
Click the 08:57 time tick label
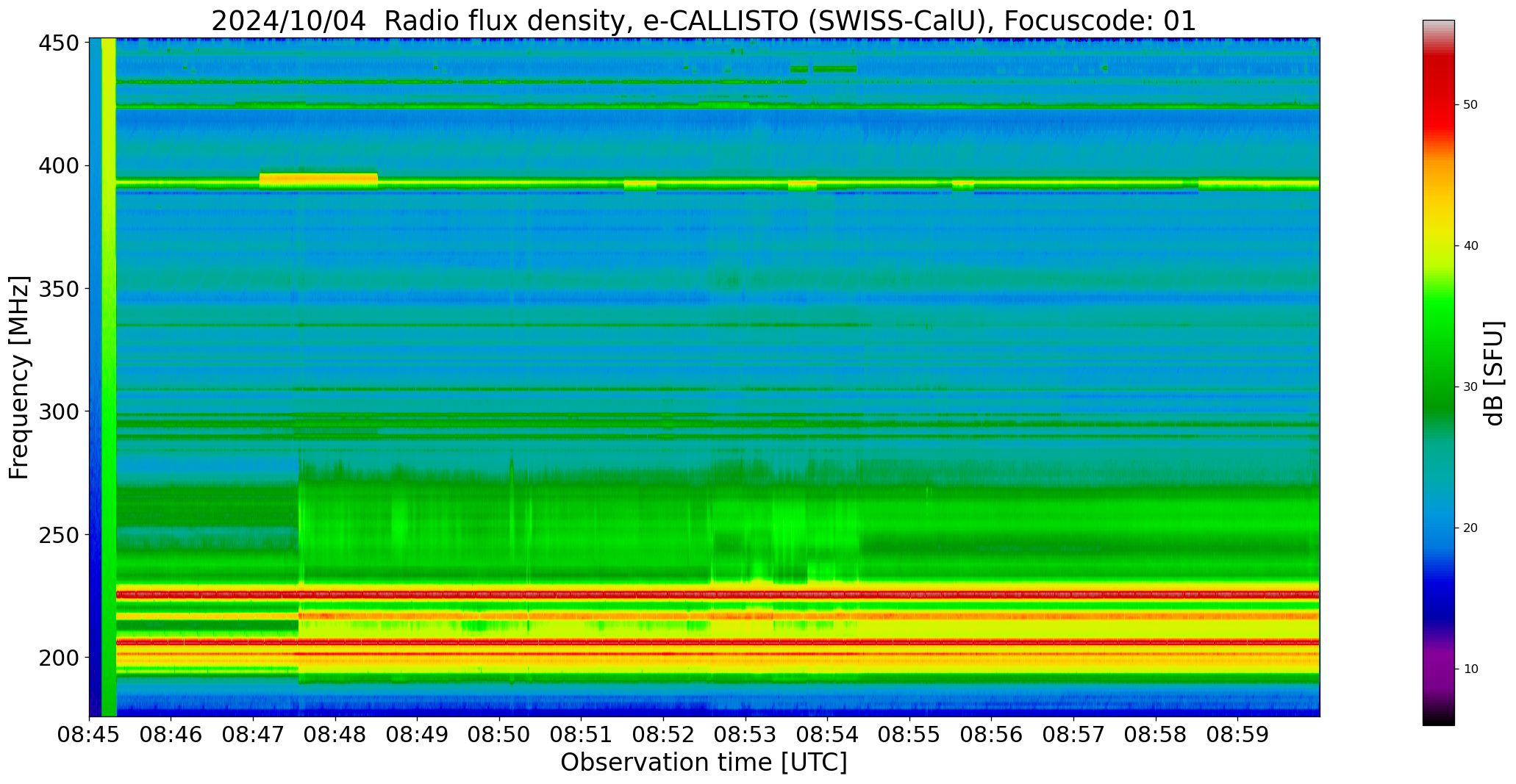pyautogui.click(x=1073, y=735)
